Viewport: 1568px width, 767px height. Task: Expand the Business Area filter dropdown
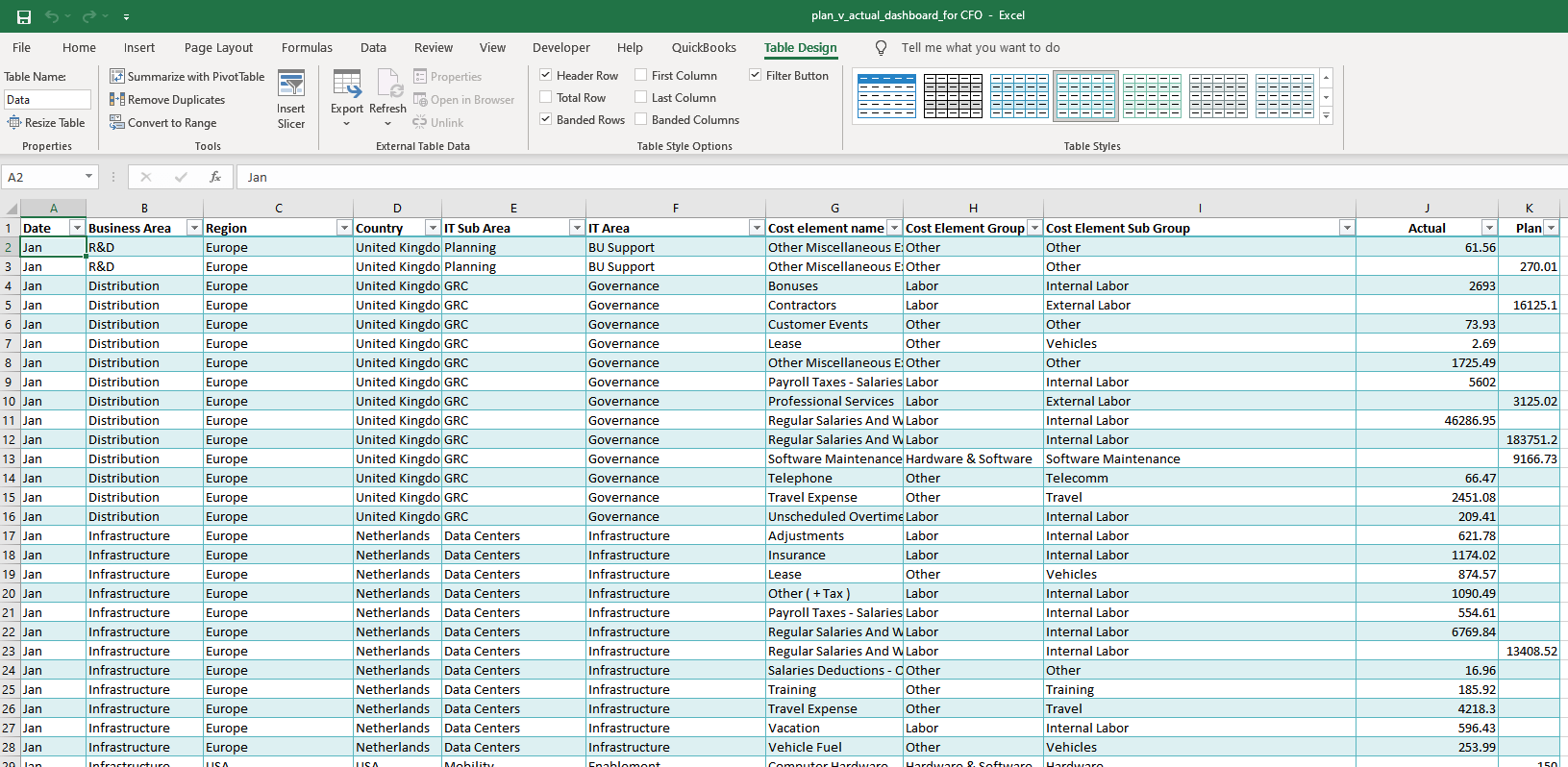point(194,228)
